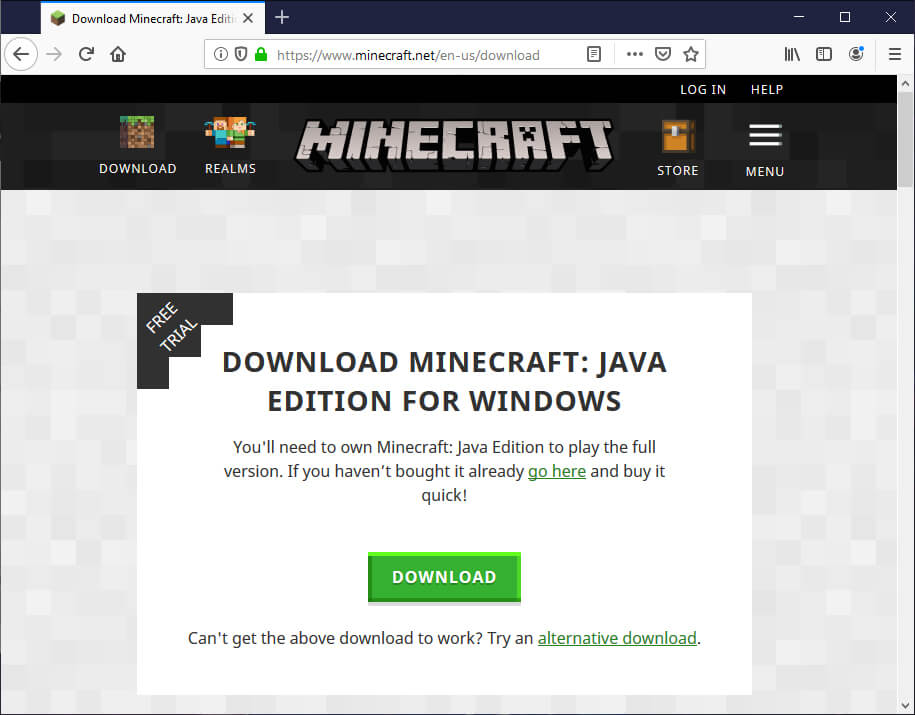Open a new tab with the plus button

point(282,18)
